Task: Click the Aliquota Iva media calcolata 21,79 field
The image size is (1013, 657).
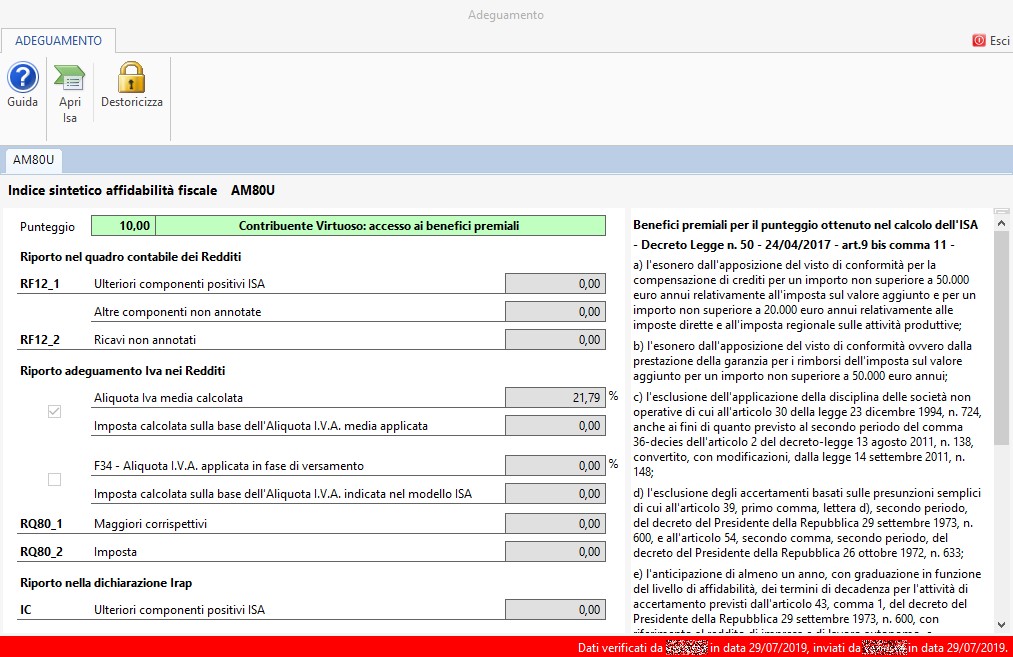Action: pos(555,398)
